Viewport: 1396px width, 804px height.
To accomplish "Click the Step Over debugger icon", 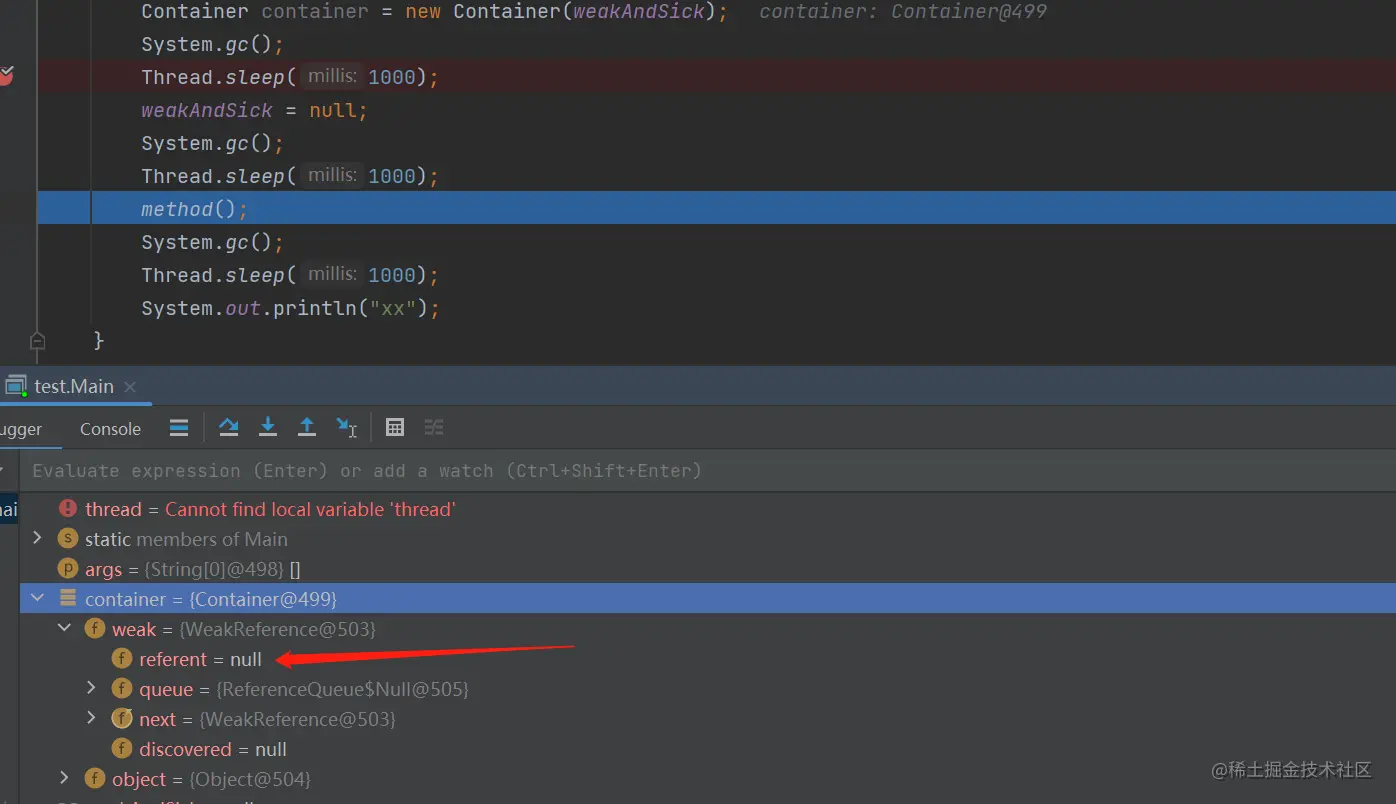I will click(229, 428).
